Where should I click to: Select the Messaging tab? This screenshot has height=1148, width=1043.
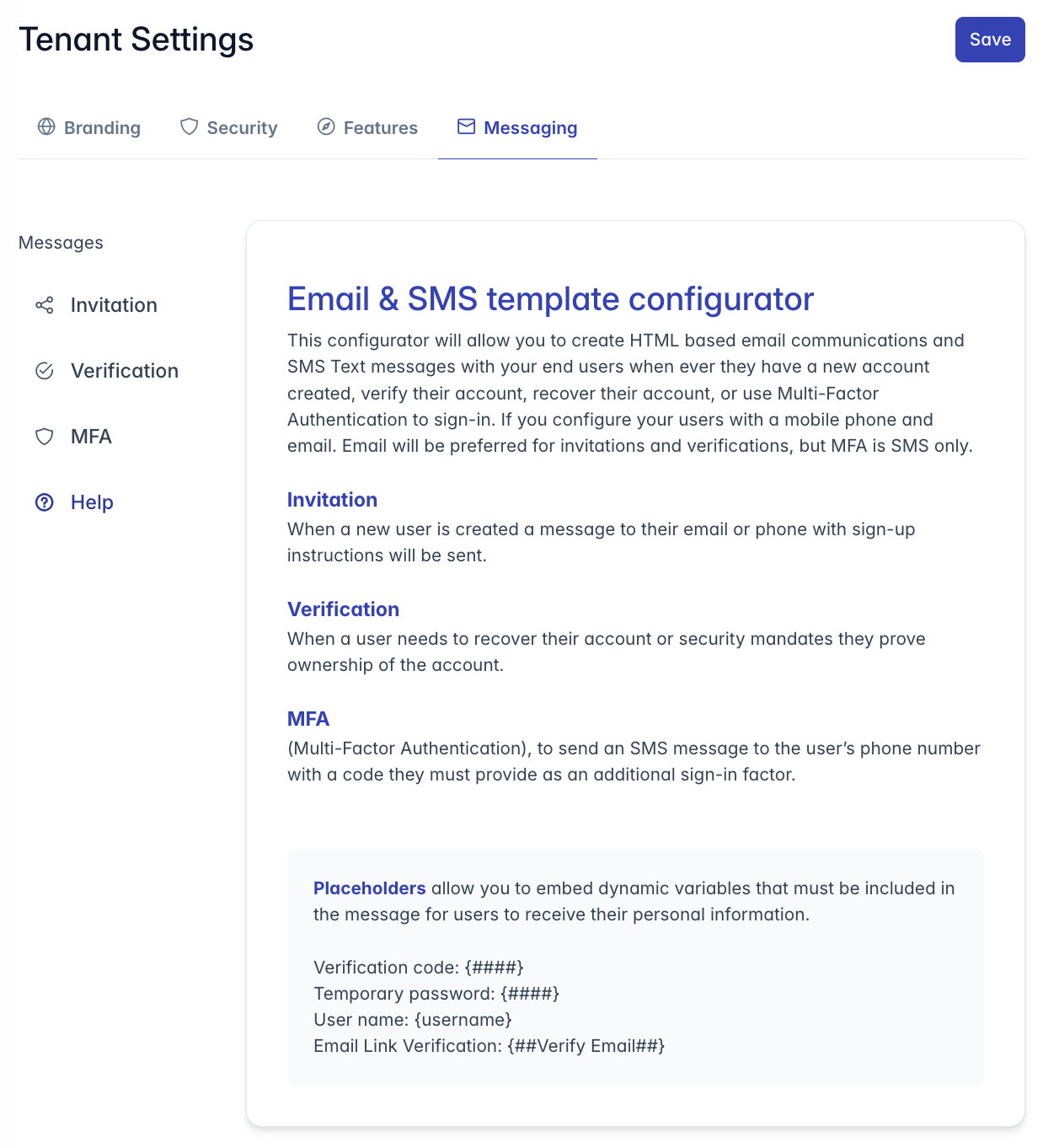[x=517, y=127]
